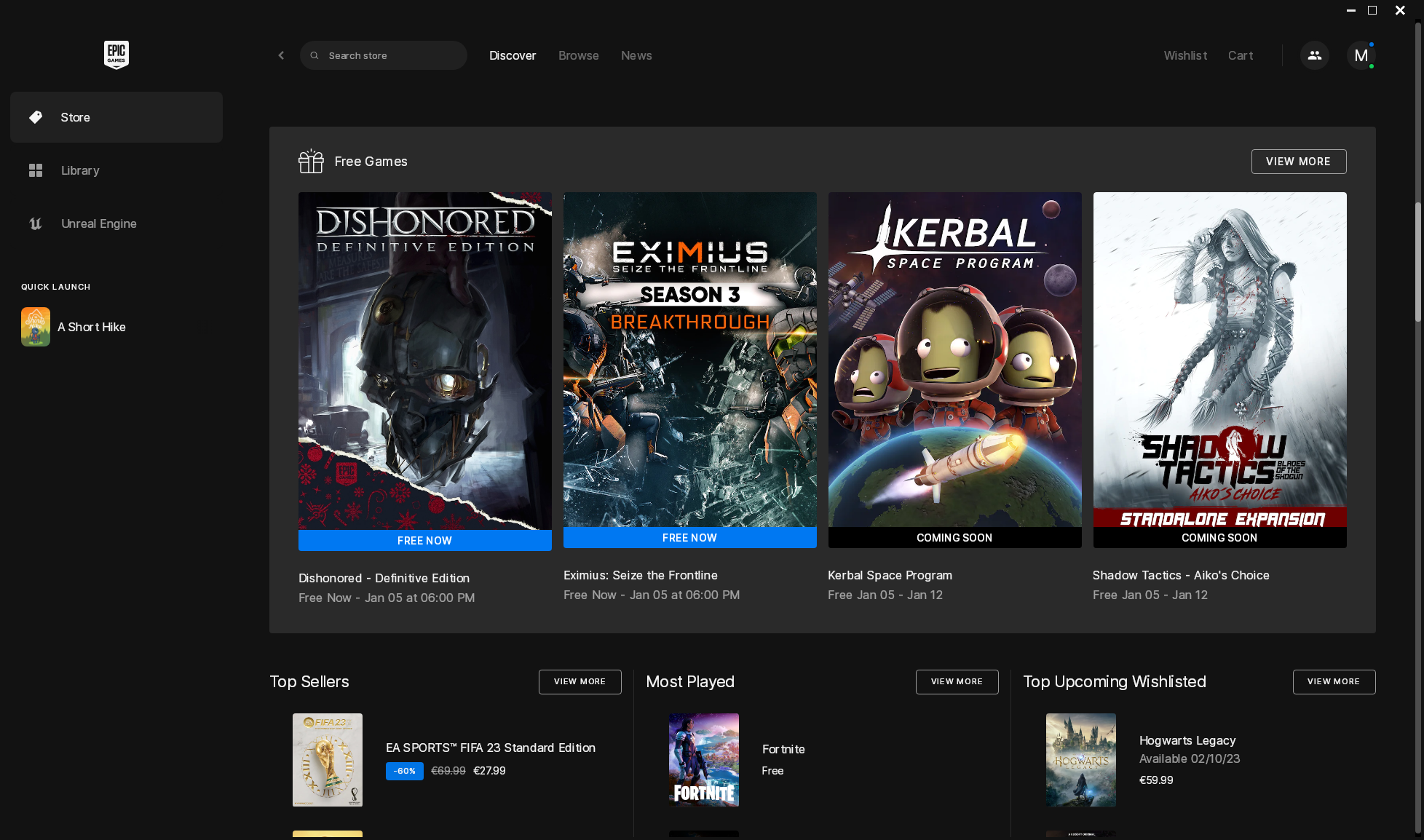Click the Free Games gift icon
The height and width of the screenshot is (840, 1424).
[x=311, y=161]
